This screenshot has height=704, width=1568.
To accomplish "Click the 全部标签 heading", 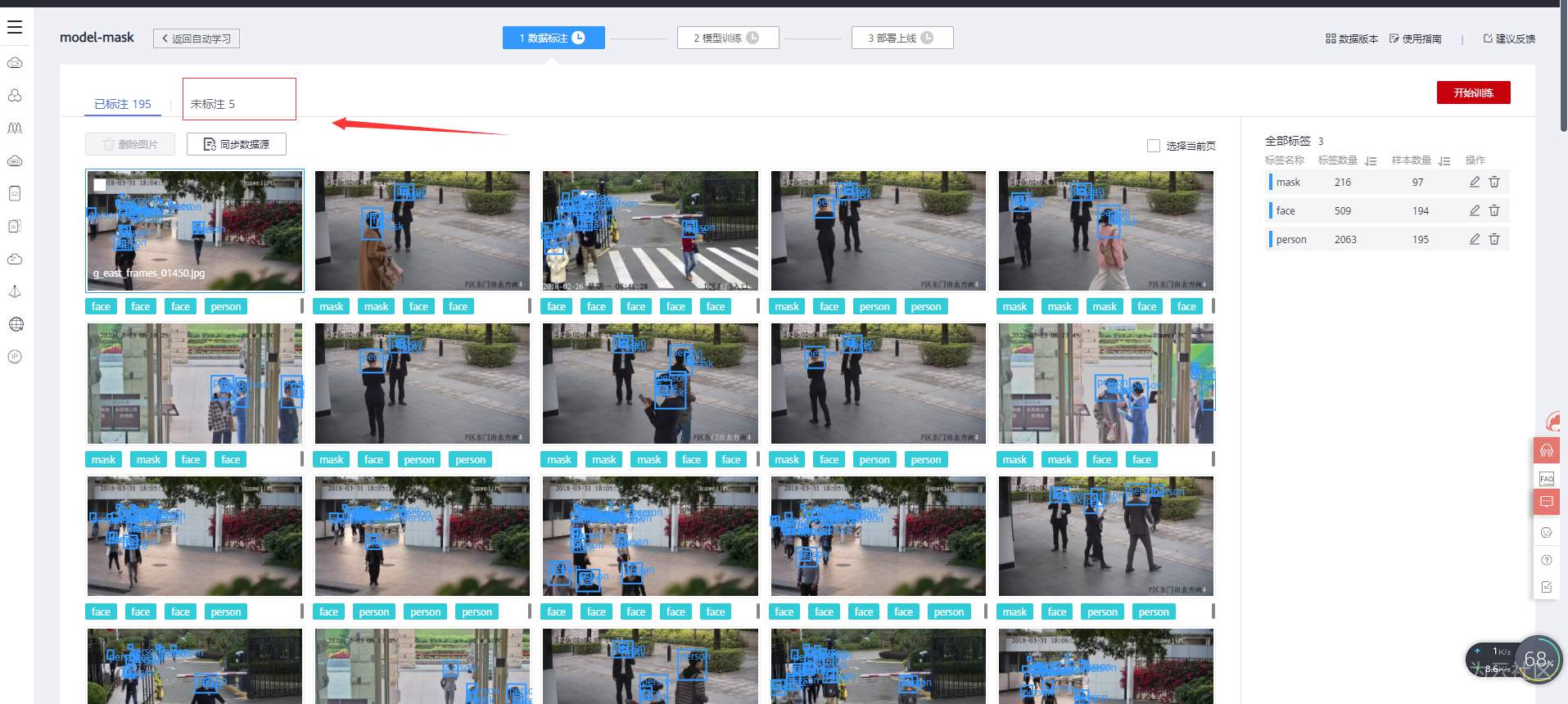I will pyautogui.click(x=1288, y=141).
